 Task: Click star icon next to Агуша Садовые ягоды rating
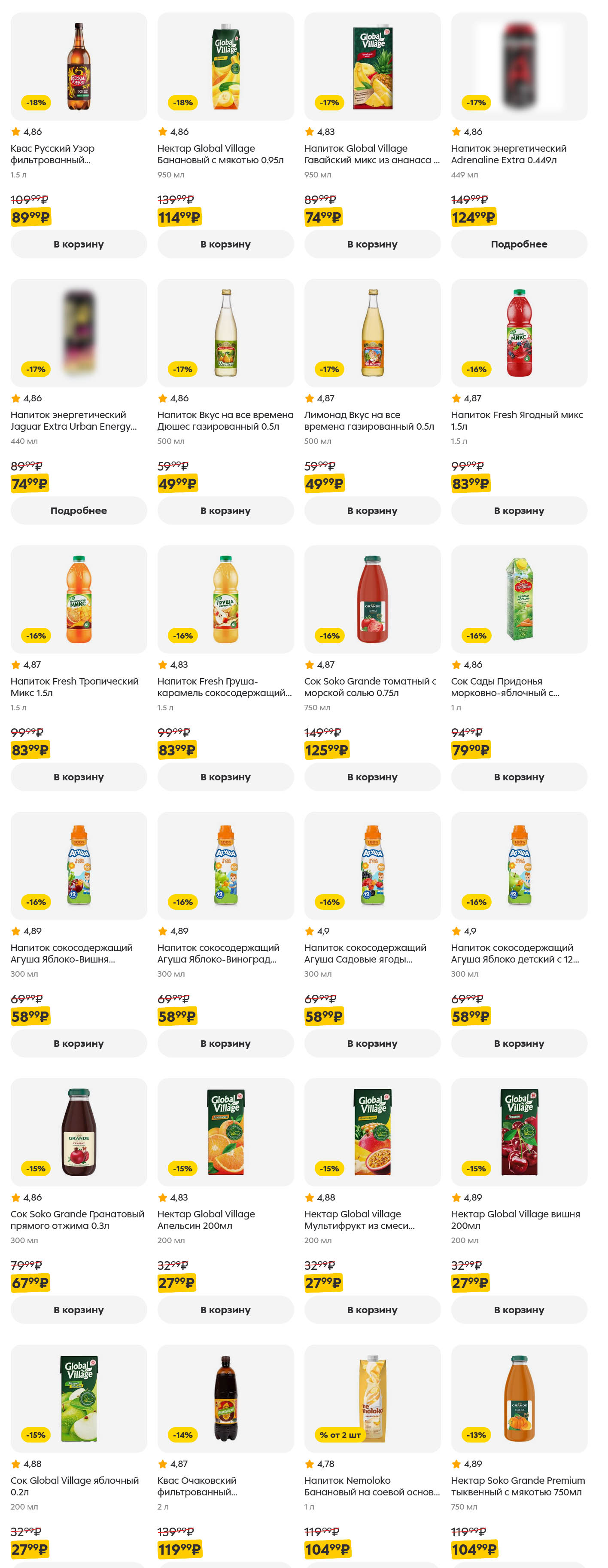pos(310,931)
